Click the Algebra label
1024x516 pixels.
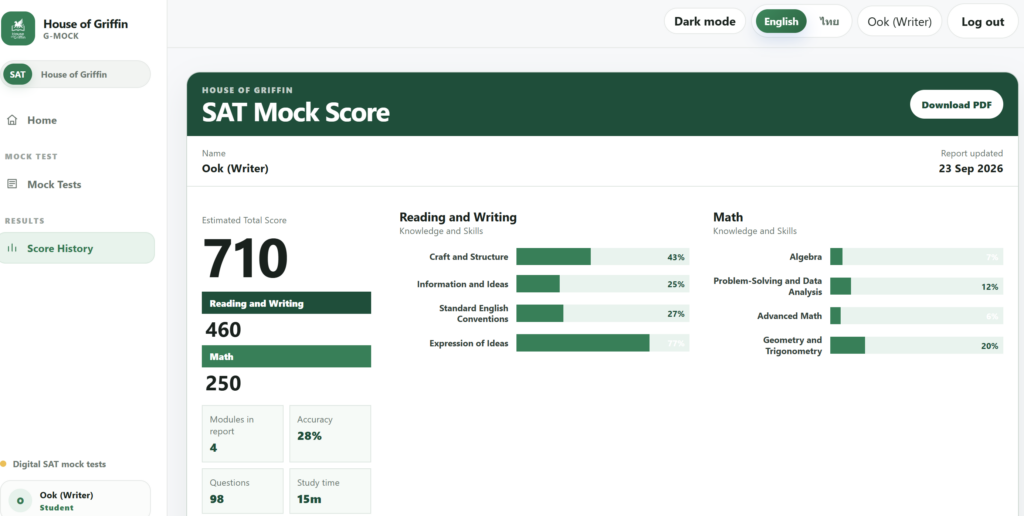(x=806, y=257)
